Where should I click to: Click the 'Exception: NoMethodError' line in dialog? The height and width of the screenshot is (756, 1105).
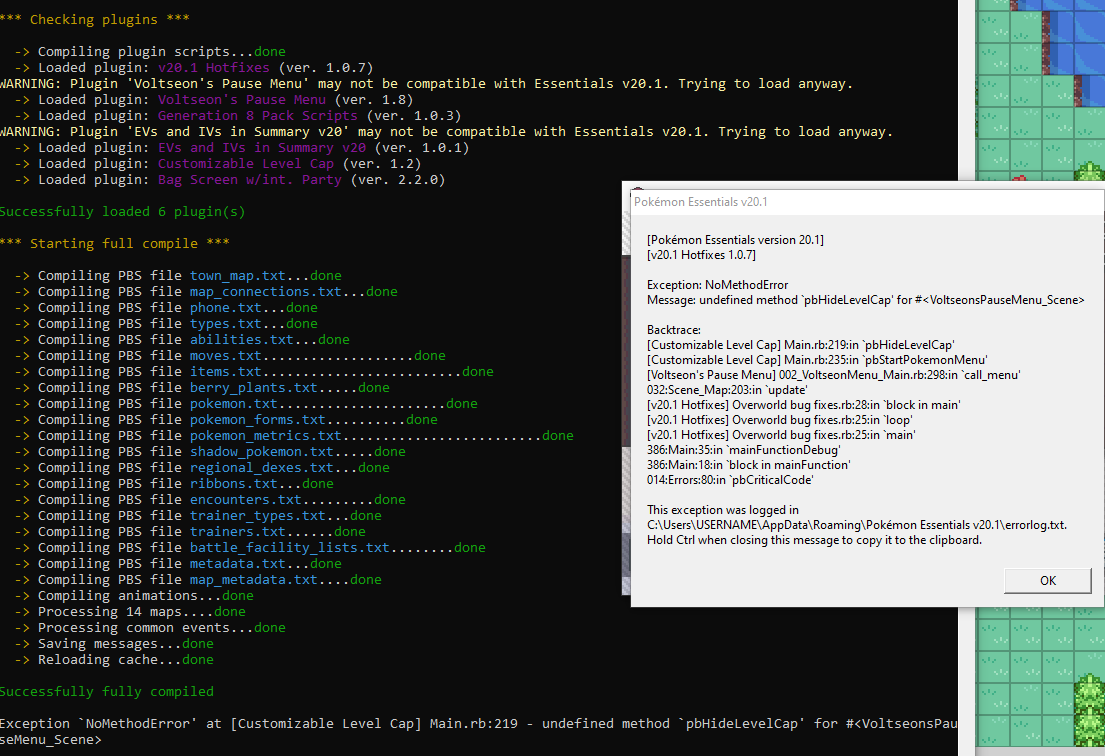717,285
